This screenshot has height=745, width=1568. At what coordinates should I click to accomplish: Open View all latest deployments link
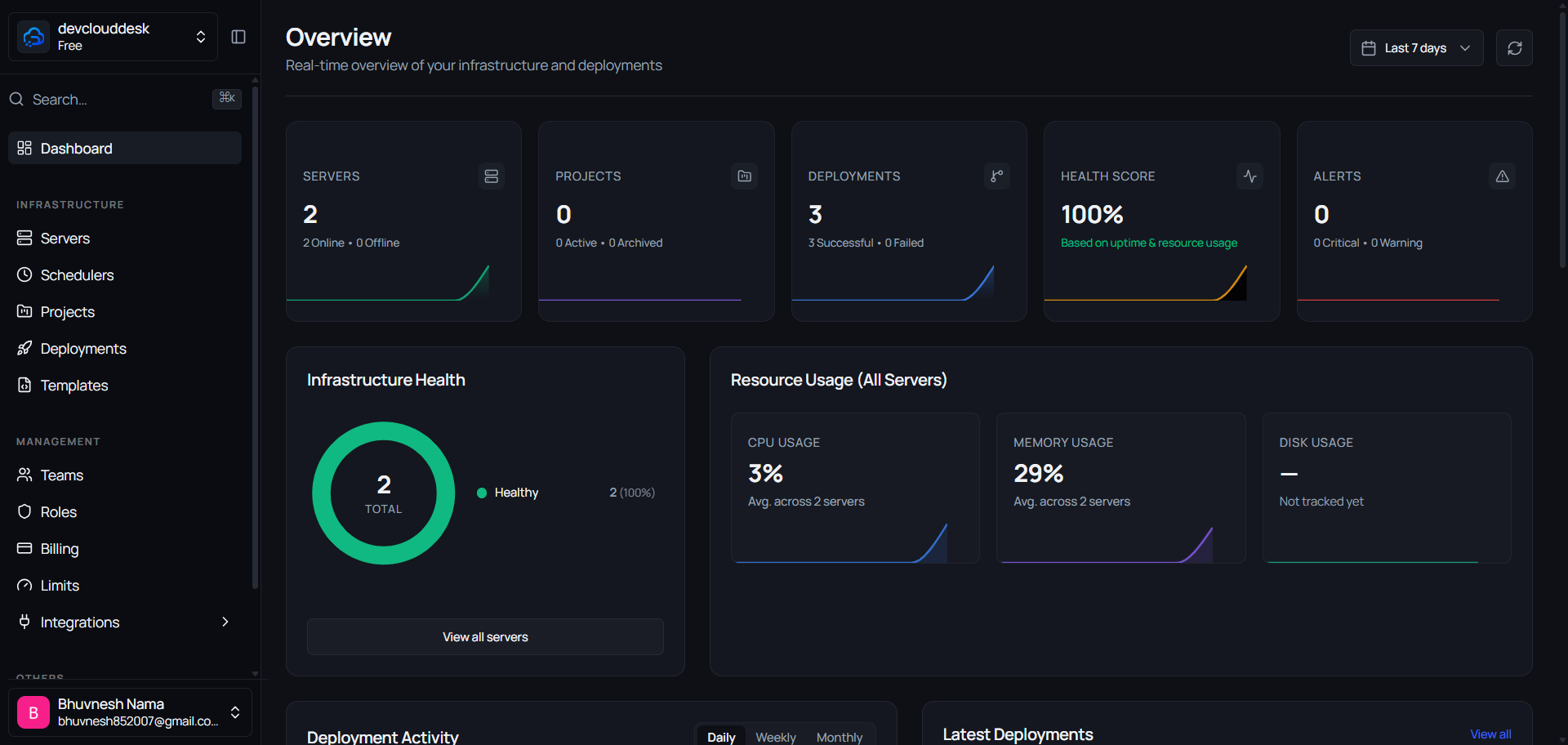coord(1490,734)
